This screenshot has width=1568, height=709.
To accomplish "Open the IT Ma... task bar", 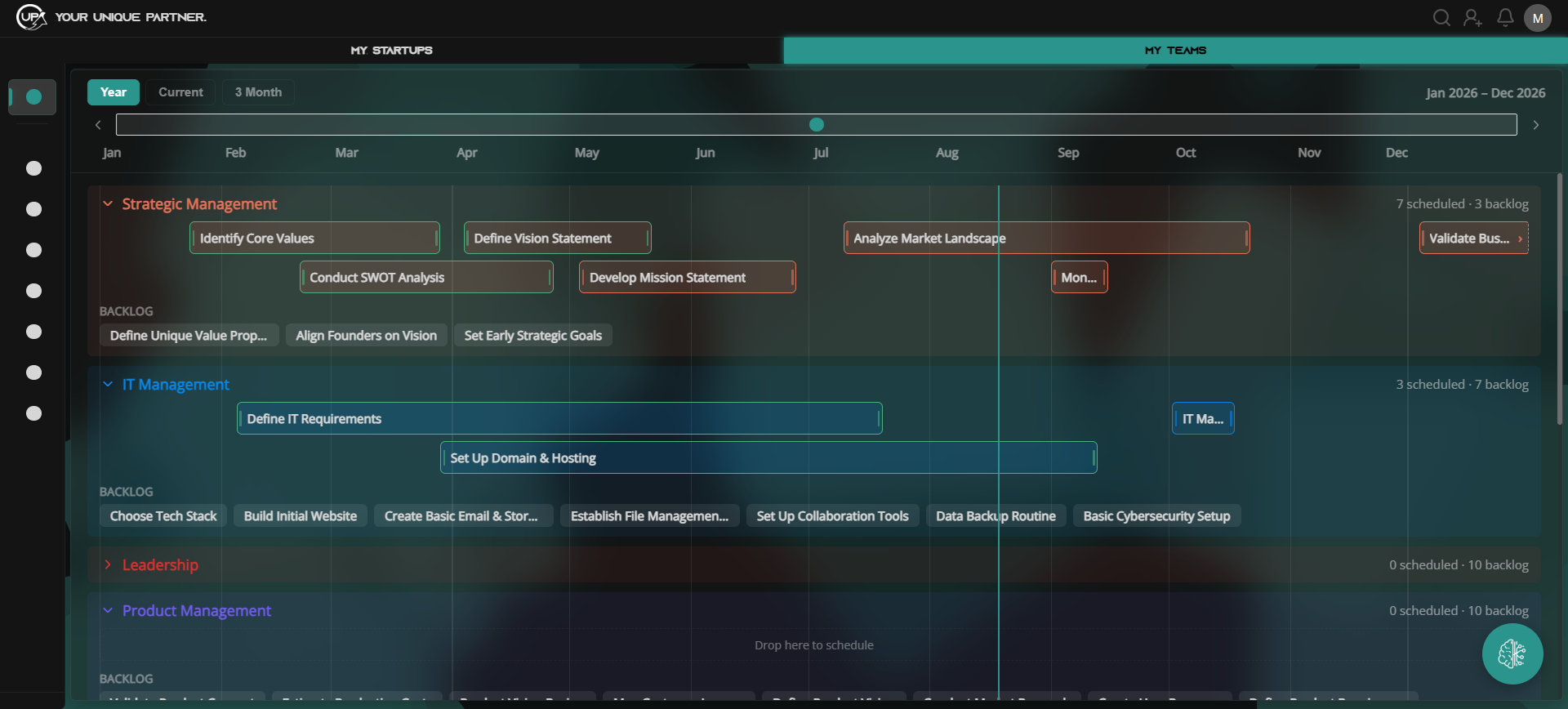I will 1203,418.
